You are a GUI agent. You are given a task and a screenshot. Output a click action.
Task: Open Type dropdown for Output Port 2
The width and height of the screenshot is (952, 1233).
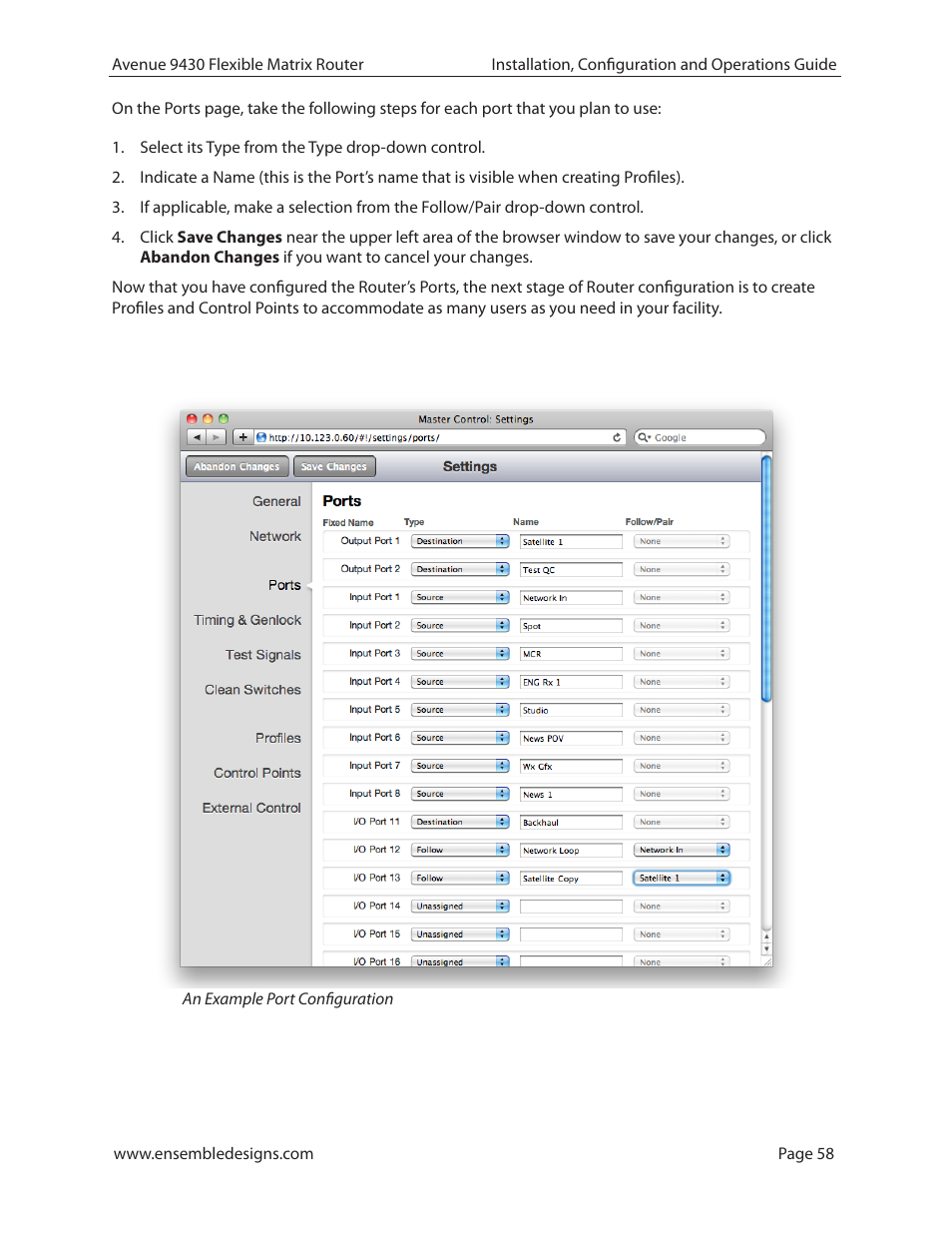pyautogui.click(x=460, y=569)
